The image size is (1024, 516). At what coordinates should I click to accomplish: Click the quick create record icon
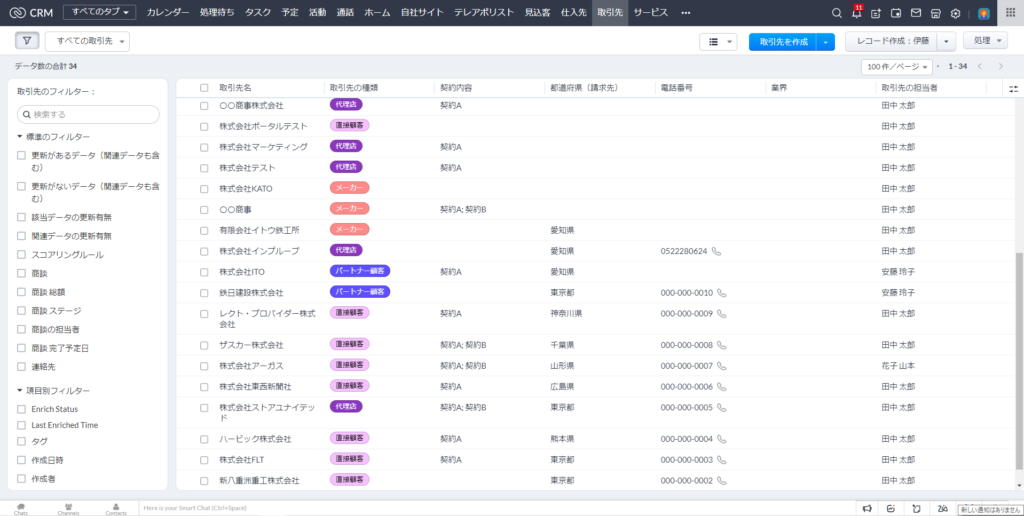(876, 13)
